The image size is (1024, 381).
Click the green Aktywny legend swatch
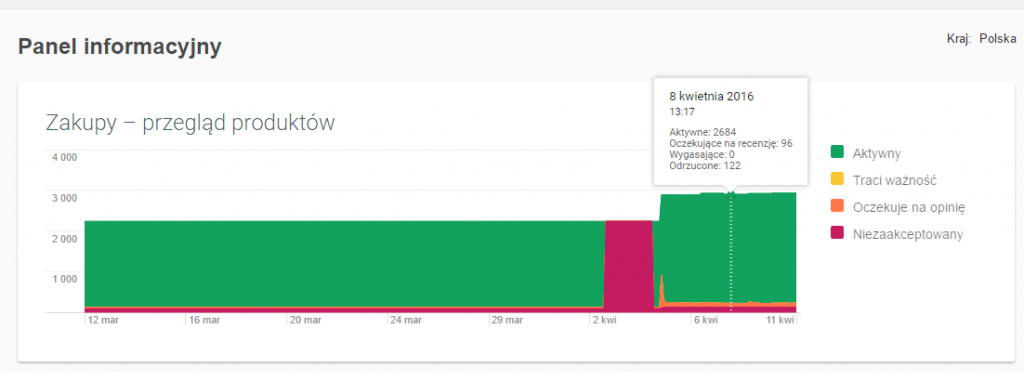[837, 152]
